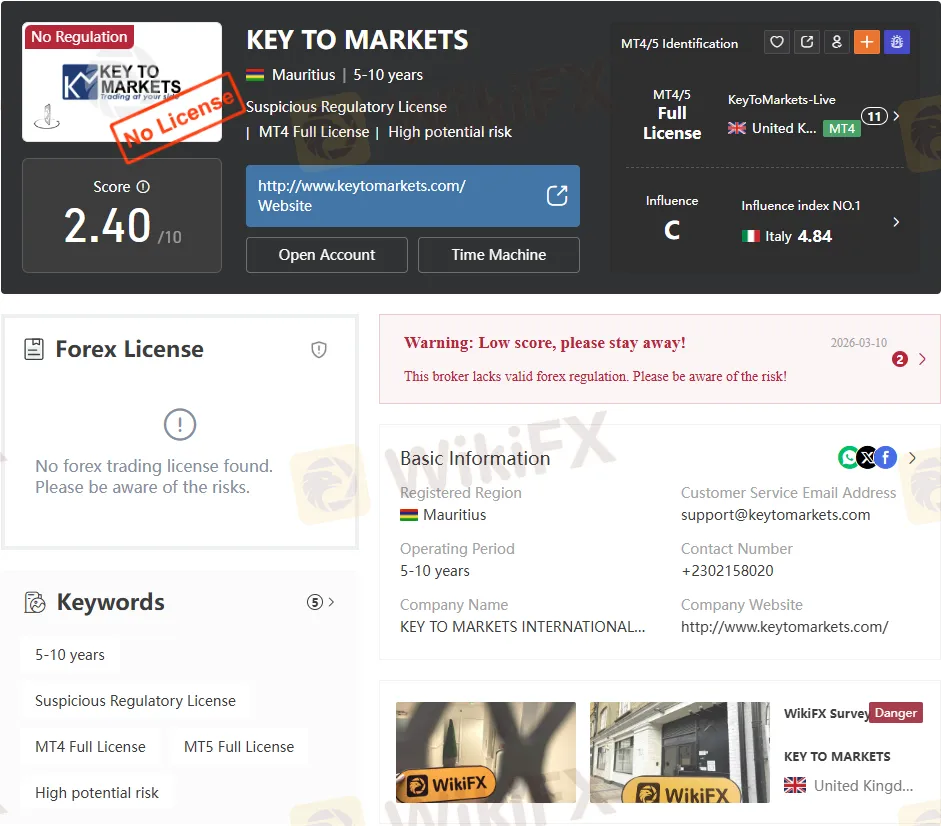Open the first WikiFX survey photo
941x826 pixels.
(486, 752)
